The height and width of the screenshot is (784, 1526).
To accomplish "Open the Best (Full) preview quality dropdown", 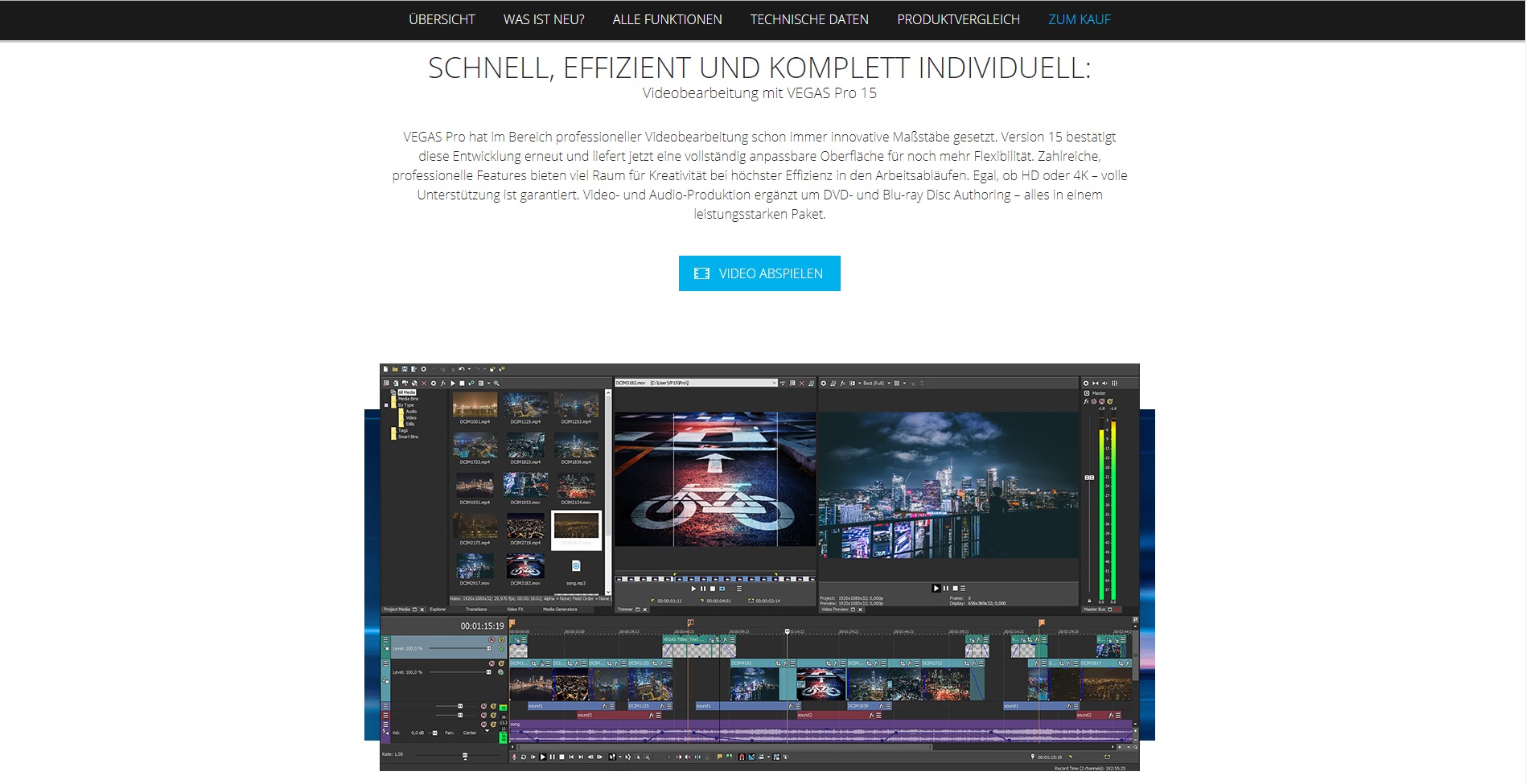I will (x=878, y=384).
